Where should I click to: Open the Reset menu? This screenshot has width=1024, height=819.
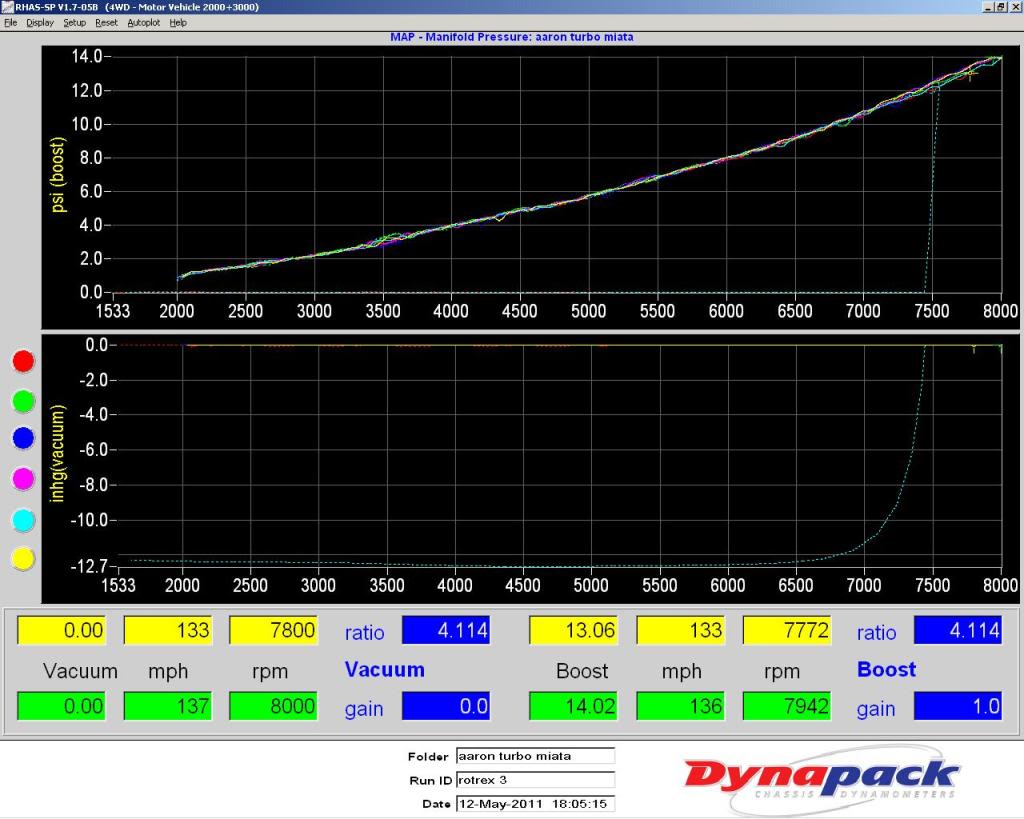(x=105, y=22)
